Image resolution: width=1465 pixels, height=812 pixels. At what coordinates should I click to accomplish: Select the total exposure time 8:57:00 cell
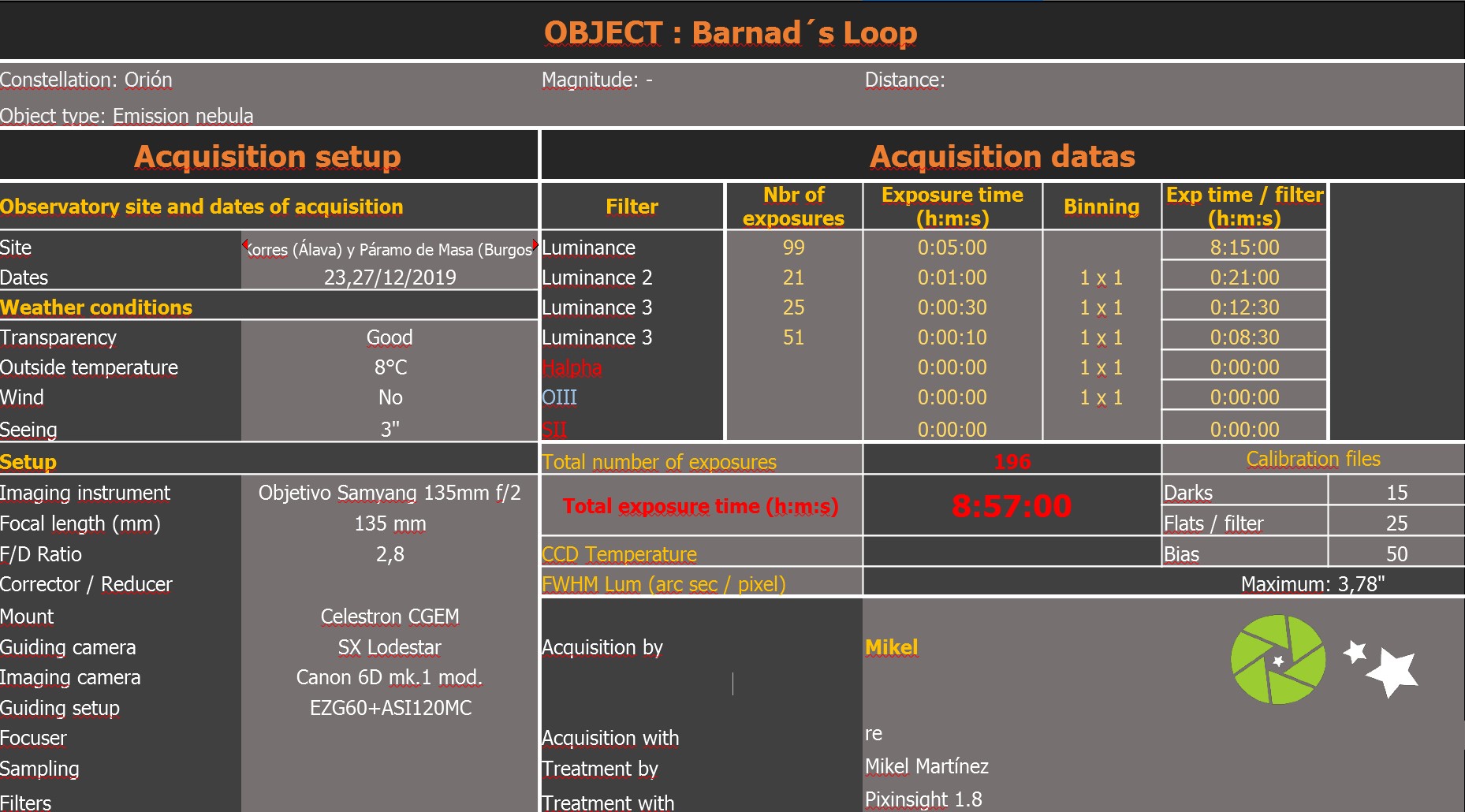click(x=1011, y=506)
